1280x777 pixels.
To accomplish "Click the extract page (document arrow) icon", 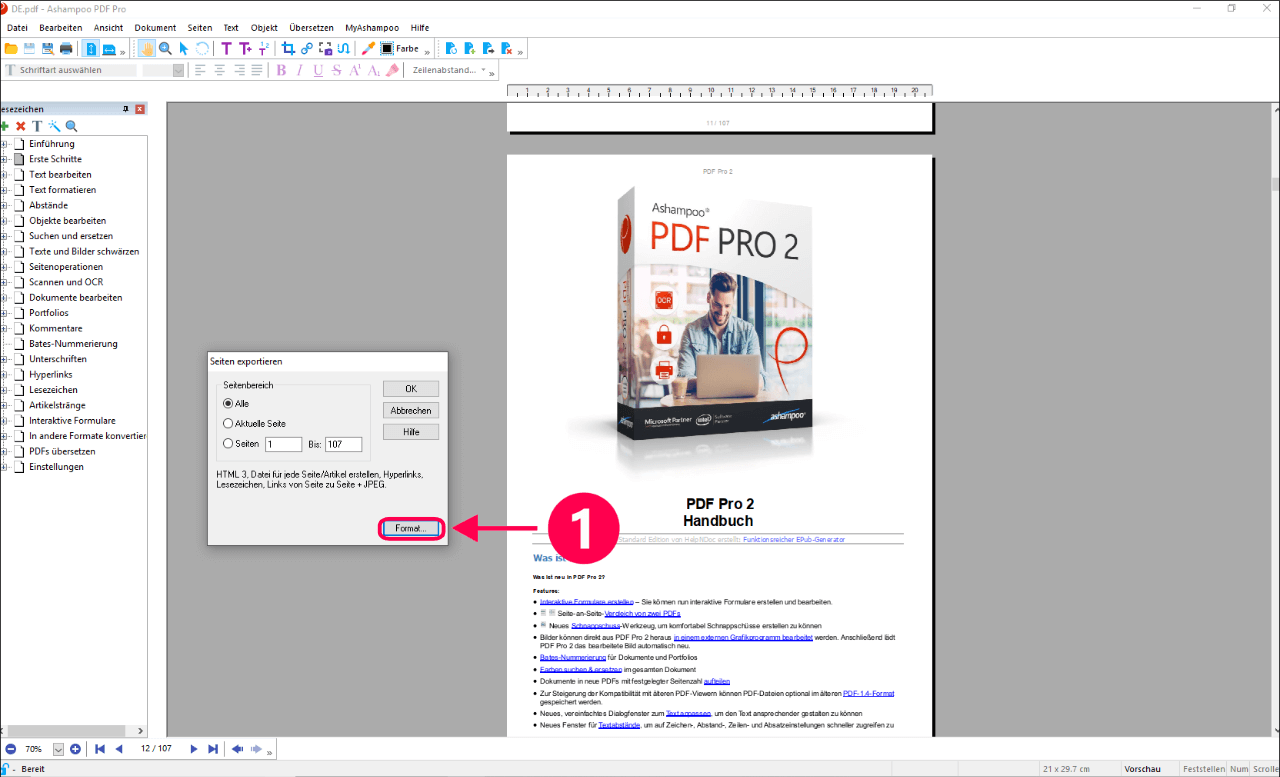I will coord(488,48).
